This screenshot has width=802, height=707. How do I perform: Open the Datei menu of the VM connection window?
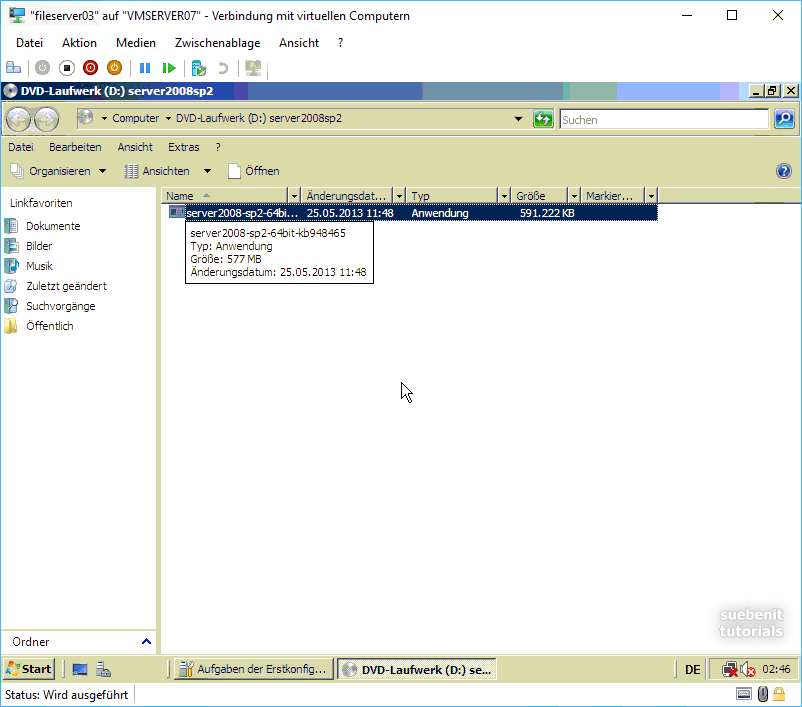click(30, 43)
